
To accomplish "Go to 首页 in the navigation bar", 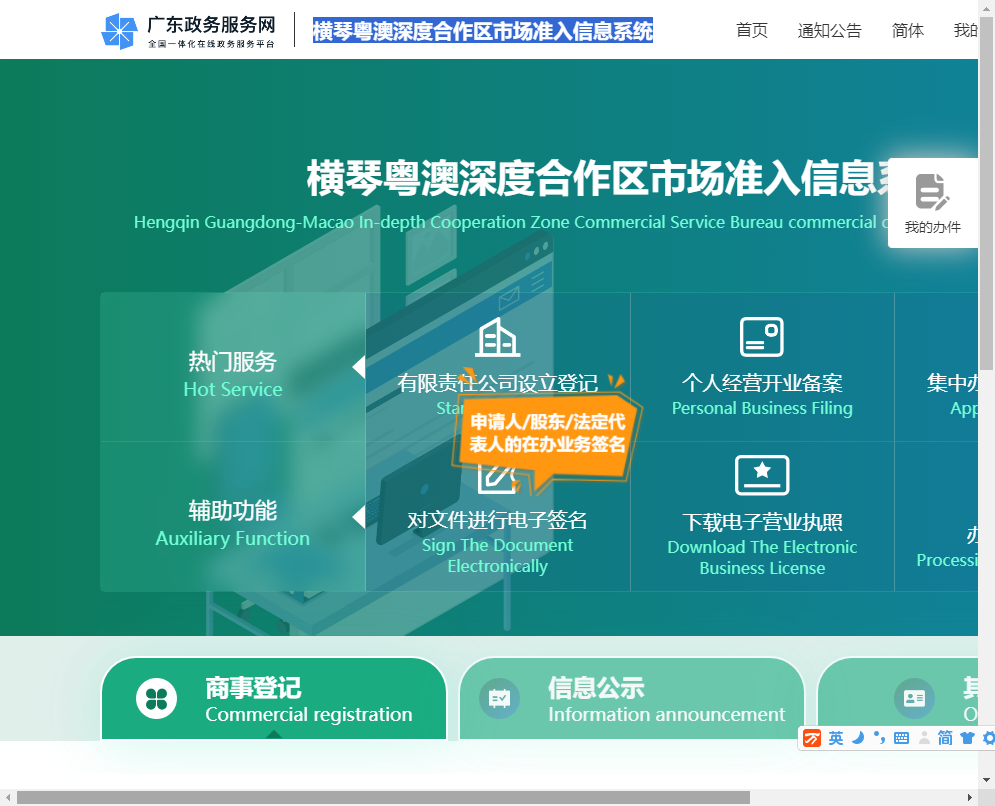I will coord(752,30).
